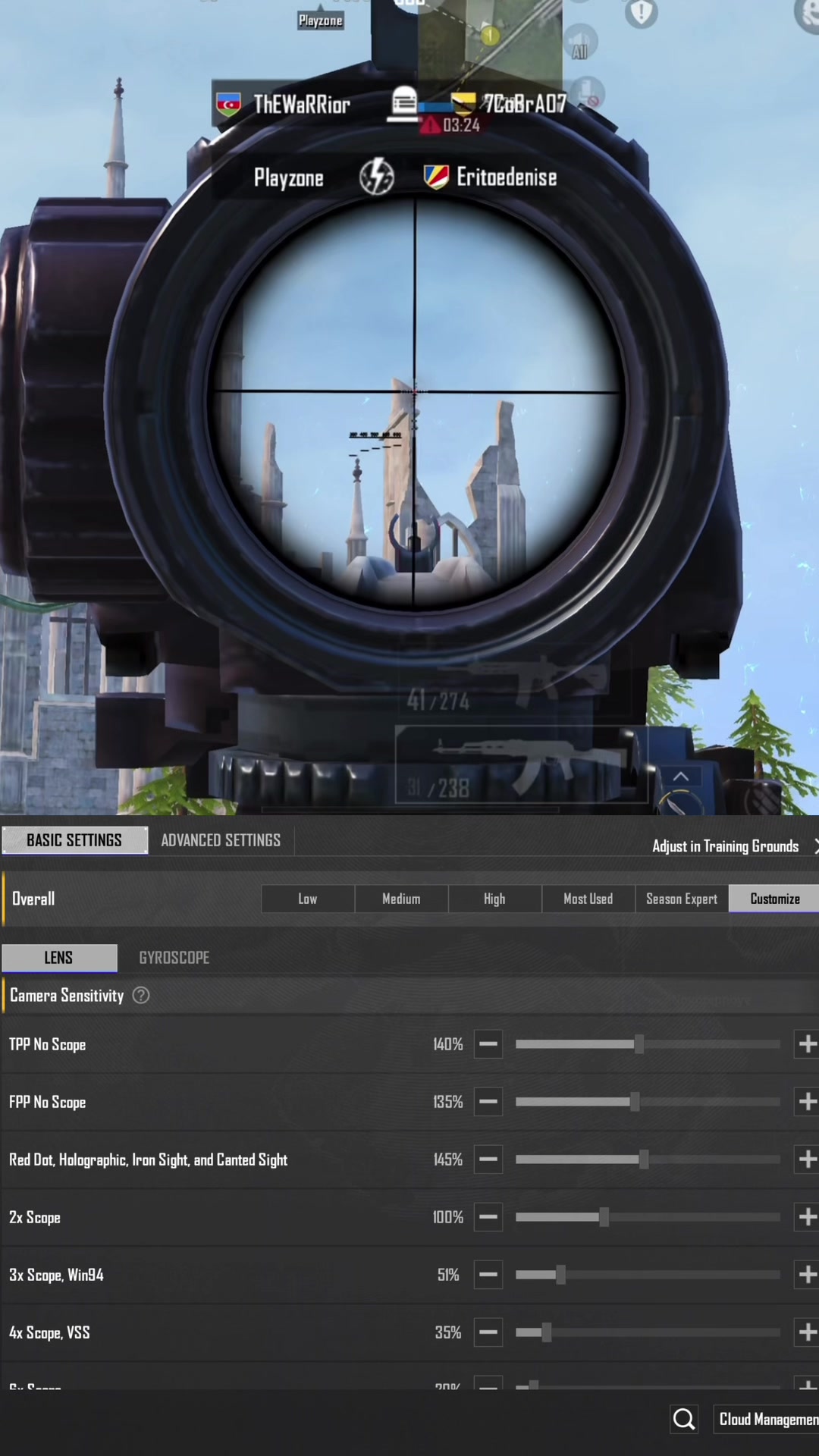Decrease 4x Scope, VSS sensitivity
Viewport: 819px width, 1456px height.
(488, 1332)
